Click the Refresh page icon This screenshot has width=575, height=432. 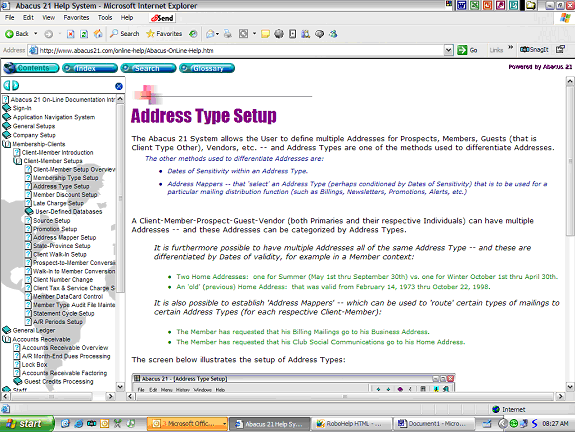click(84, 34)
